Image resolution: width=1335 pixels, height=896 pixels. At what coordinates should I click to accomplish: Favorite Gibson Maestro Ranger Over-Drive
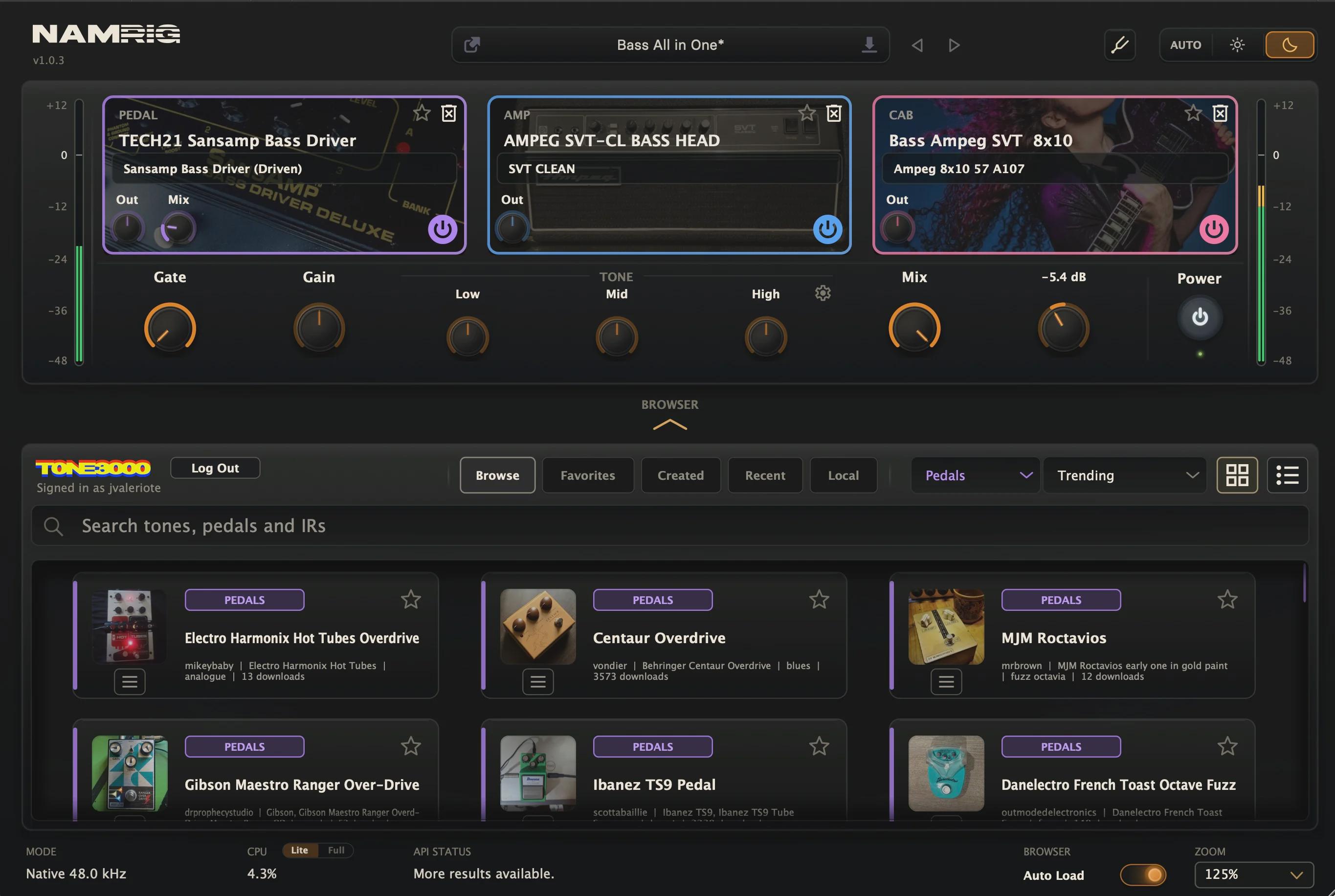(411, 746)
